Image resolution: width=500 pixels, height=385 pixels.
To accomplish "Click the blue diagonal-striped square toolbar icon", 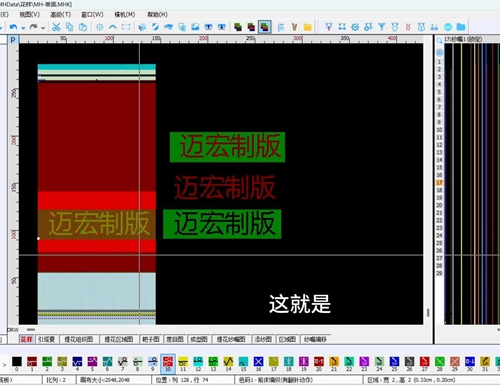I will pyautogui.click(x=155, y=27).
